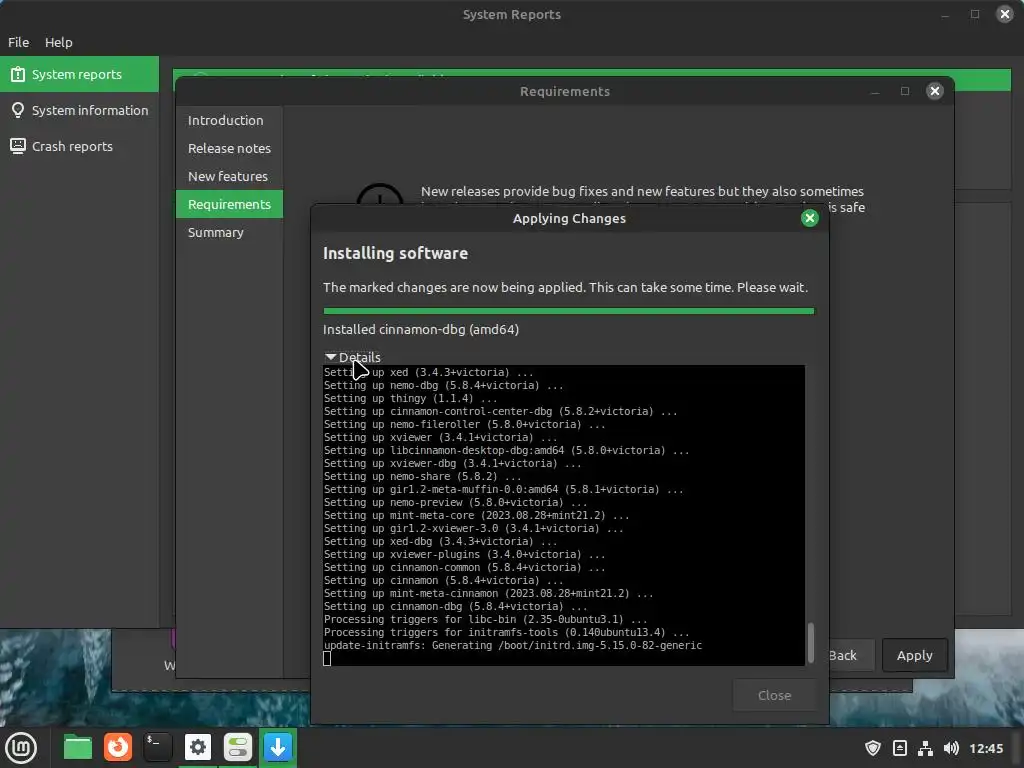Screen dimensions: 1024x768
Task: Open the System Settings gear taskbar item
Action: [198, 748]
